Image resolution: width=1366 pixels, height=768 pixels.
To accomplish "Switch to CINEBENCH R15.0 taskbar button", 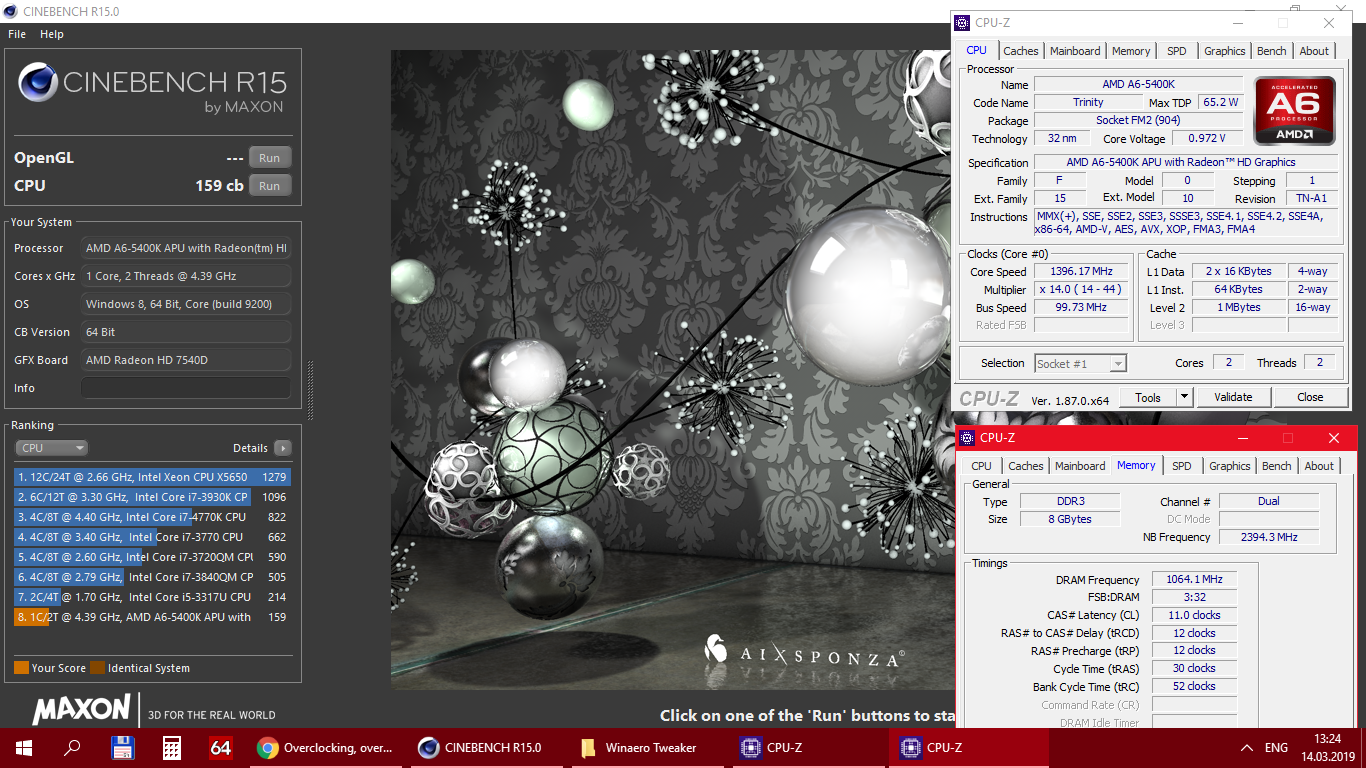I will (487, 747).
